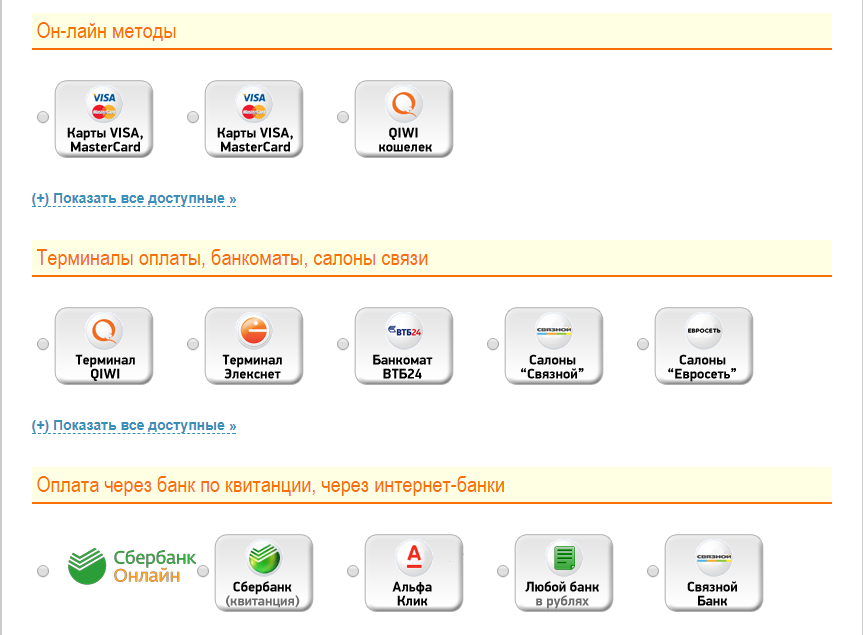Click the Связной Банк tile
This screenshot has height=635, width=863.
714,573
